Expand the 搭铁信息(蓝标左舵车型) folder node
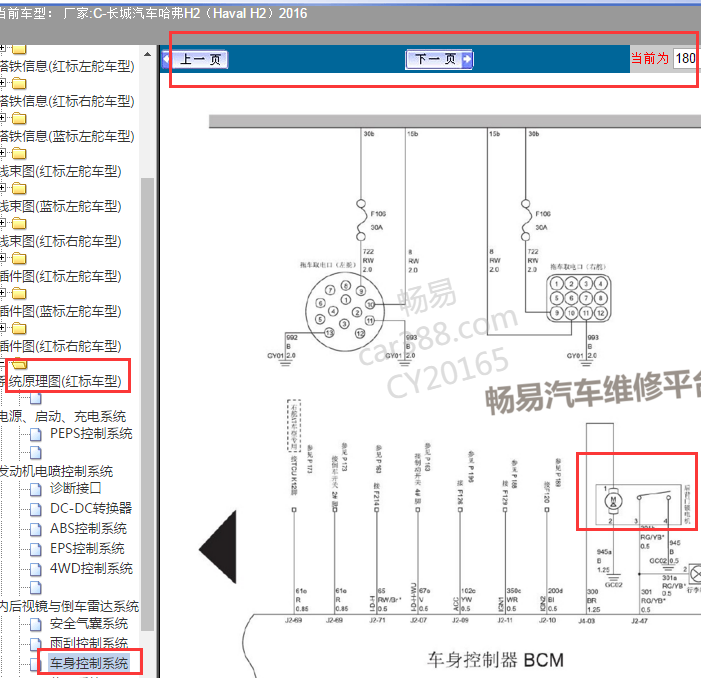Screen dimensions: 701x678 pyautogui.click(x=3, y=118)
